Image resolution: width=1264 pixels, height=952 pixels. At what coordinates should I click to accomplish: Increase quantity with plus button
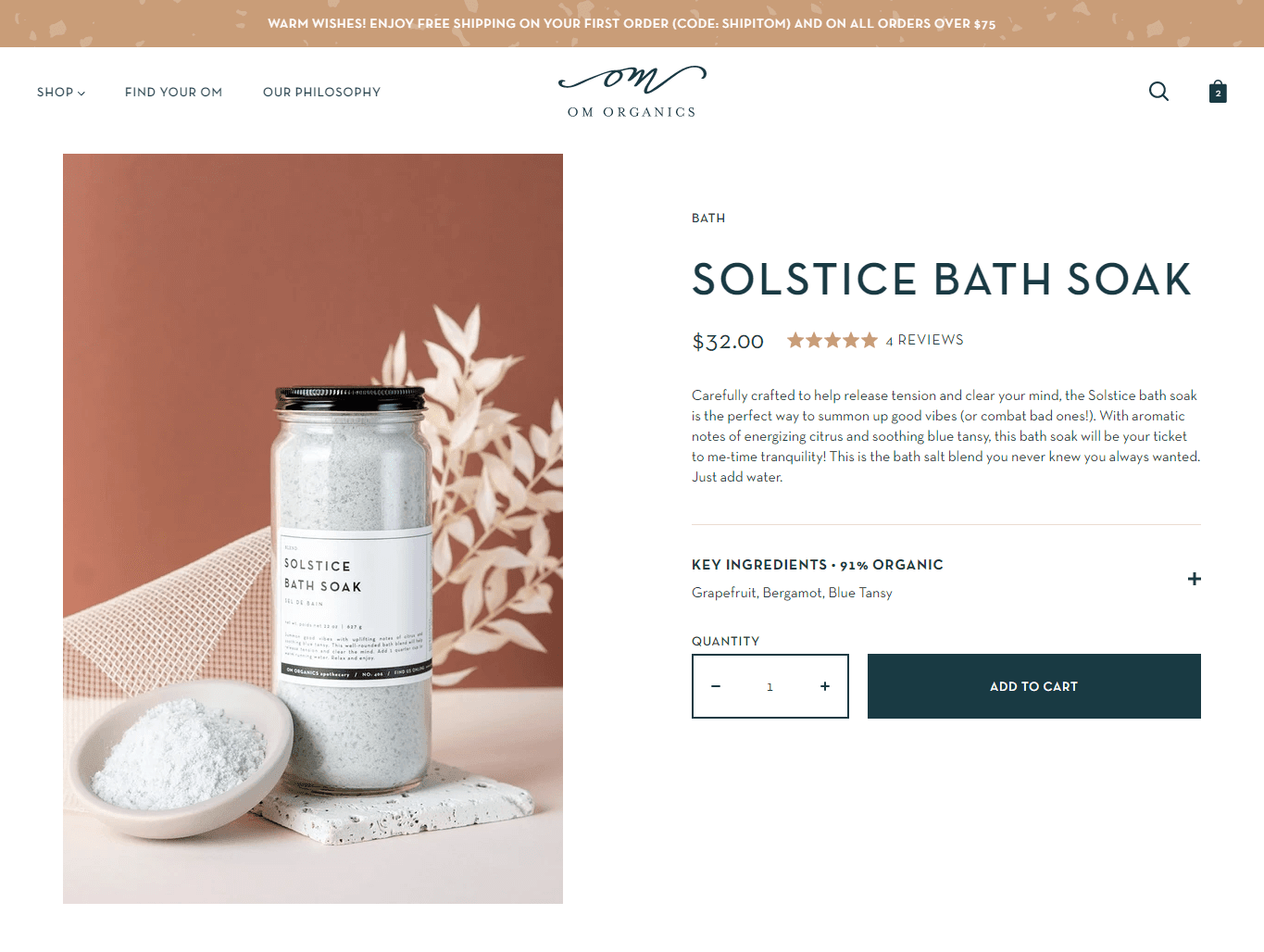pyautogui.click(x=825, y=686)
